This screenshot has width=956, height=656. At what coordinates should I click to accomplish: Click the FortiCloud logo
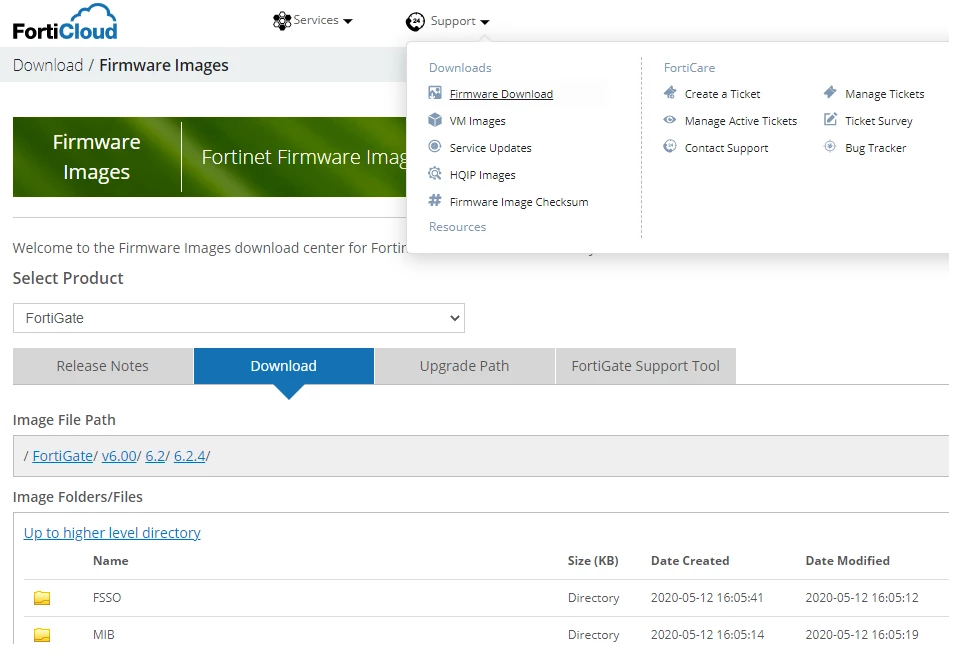65,23
